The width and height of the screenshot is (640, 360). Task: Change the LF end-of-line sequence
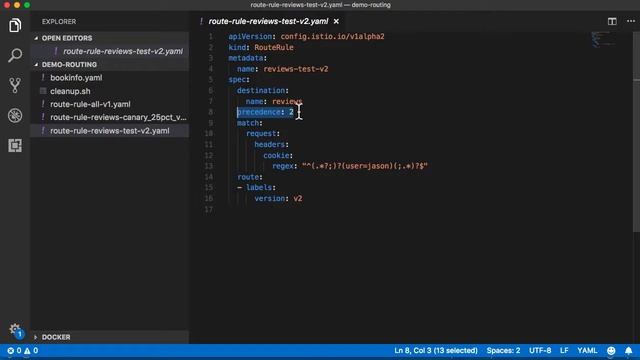point(564,351)
